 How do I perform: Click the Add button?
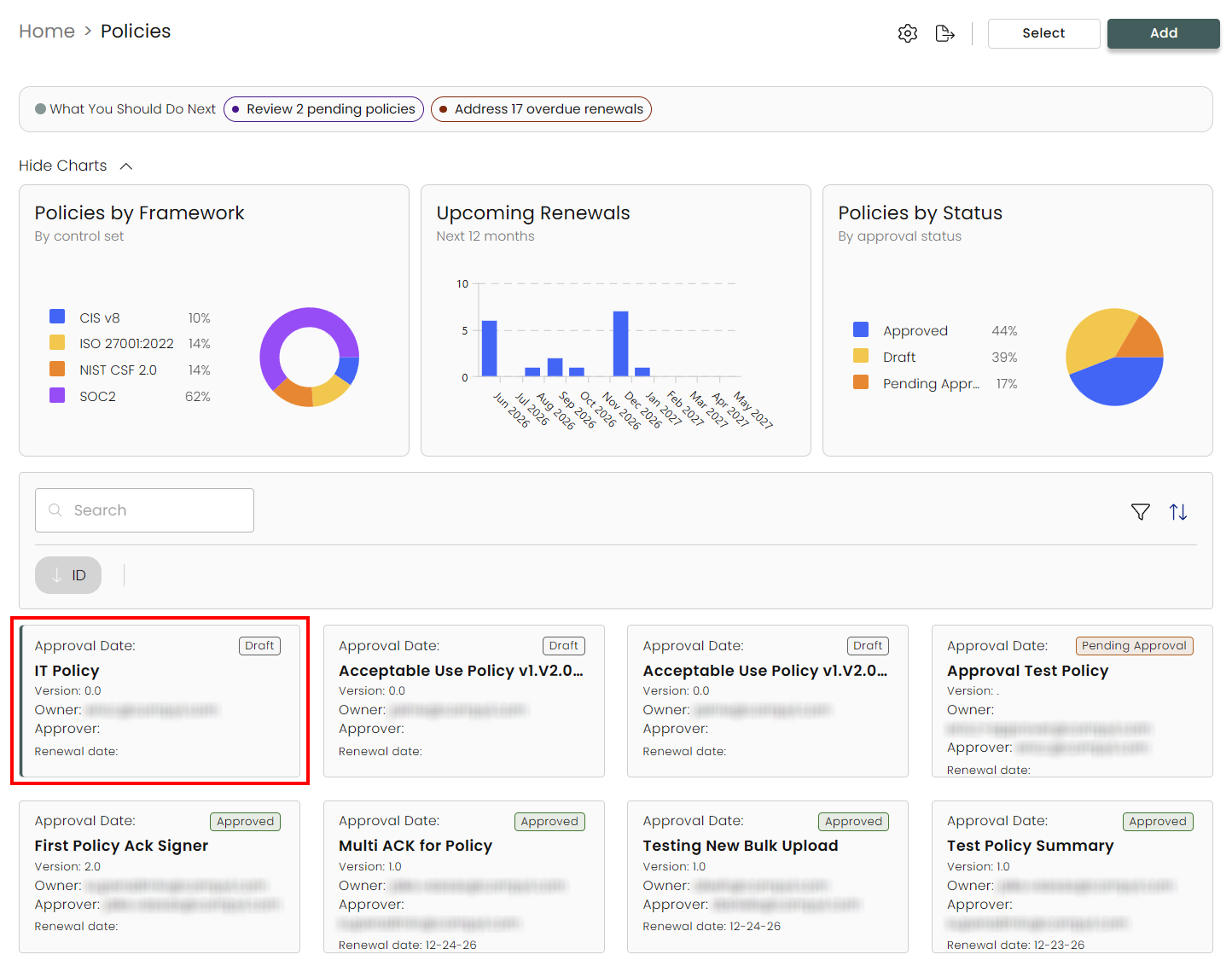point(1164,33)
